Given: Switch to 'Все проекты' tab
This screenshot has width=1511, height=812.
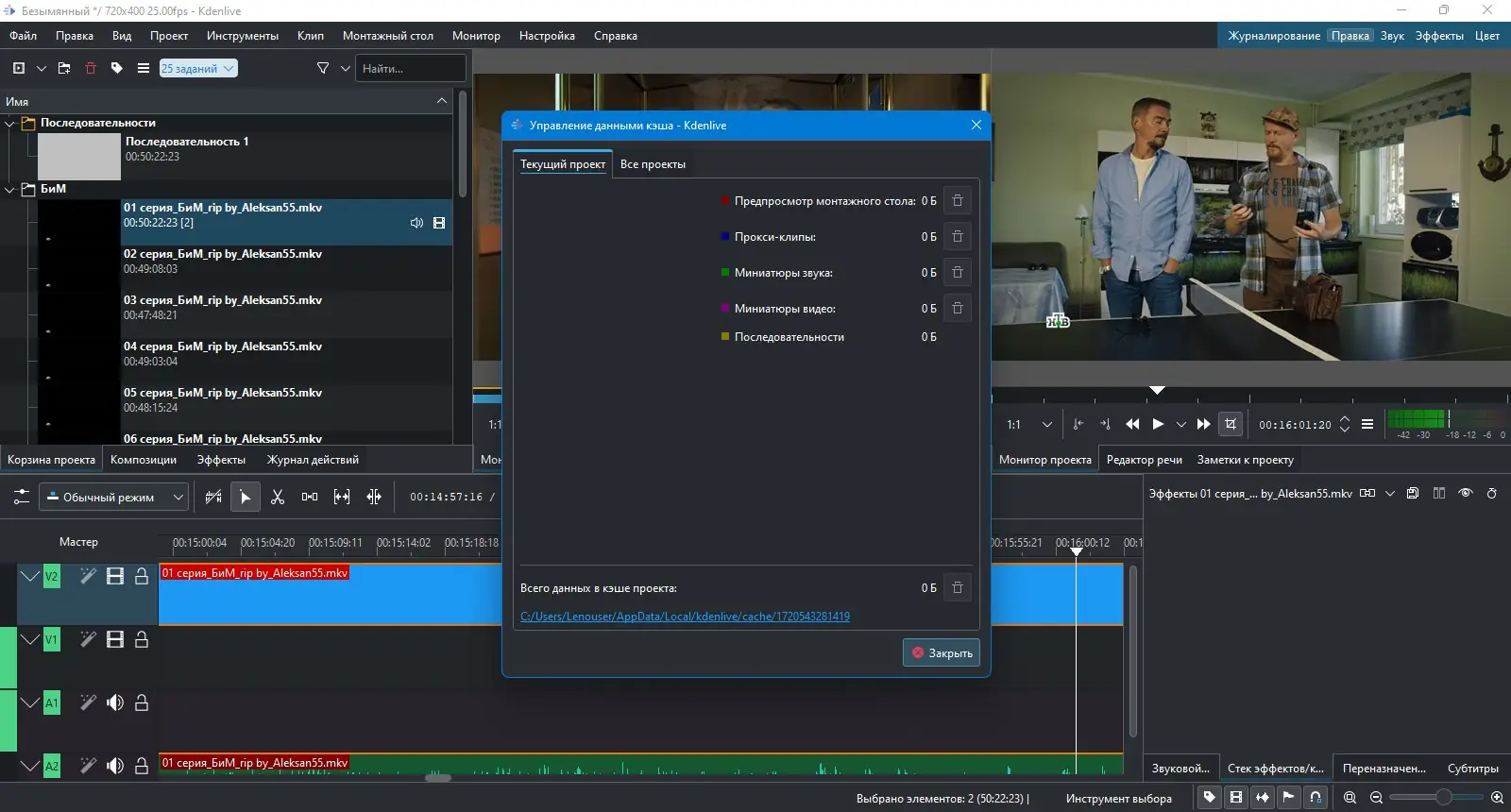Looking at the screenshot, I should pyautogui.click(x=653, y=164).
